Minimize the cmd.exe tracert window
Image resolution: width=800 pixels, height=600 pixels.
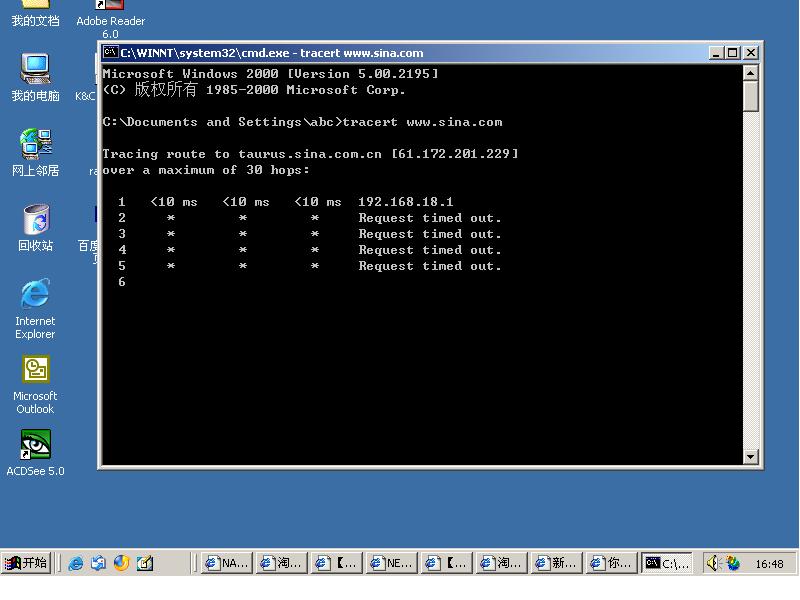[x=716, y=53]
